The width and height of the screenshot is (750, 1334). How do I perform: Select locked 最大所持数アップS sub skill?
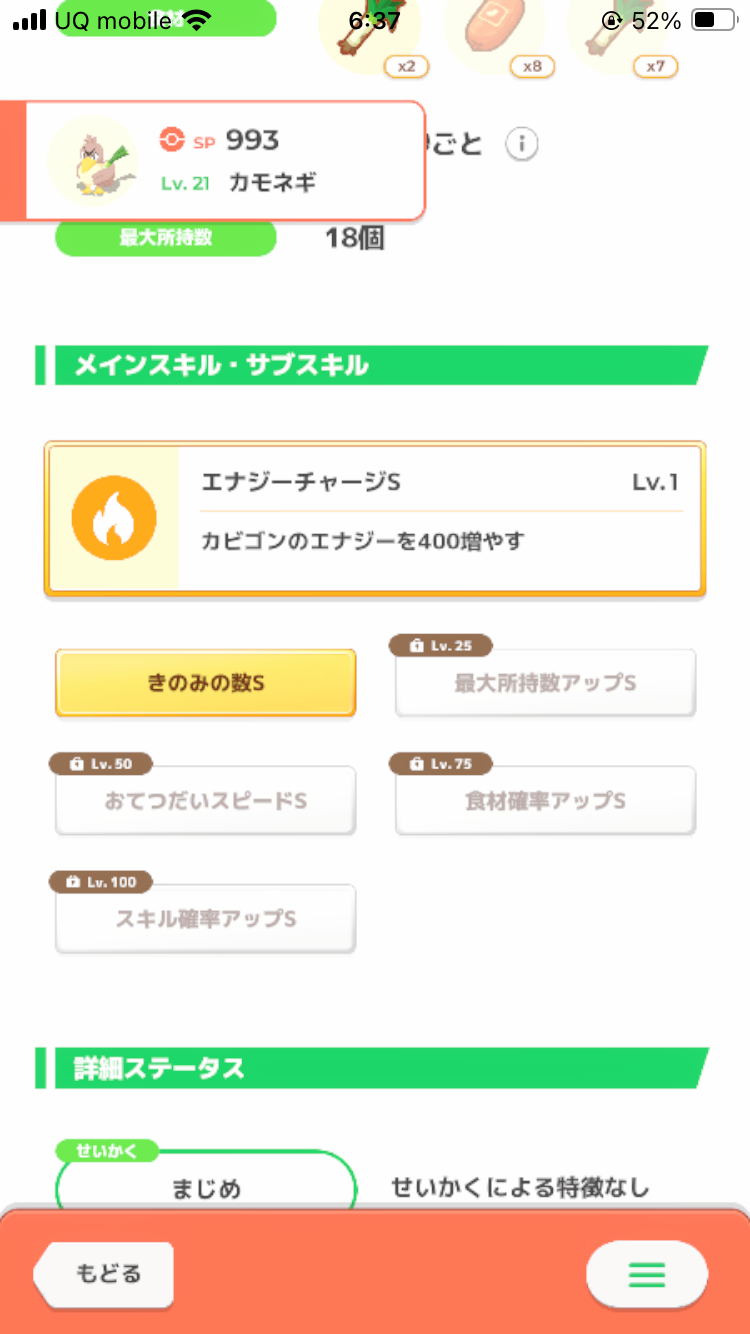pyautogui.click(x=546, y=683)
